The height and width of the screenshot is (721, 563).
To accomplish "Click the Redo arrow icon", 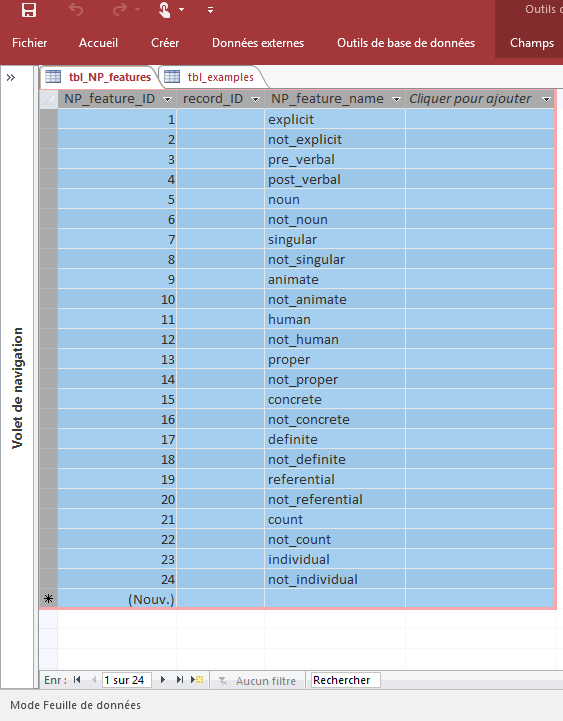I will point(120,10).
